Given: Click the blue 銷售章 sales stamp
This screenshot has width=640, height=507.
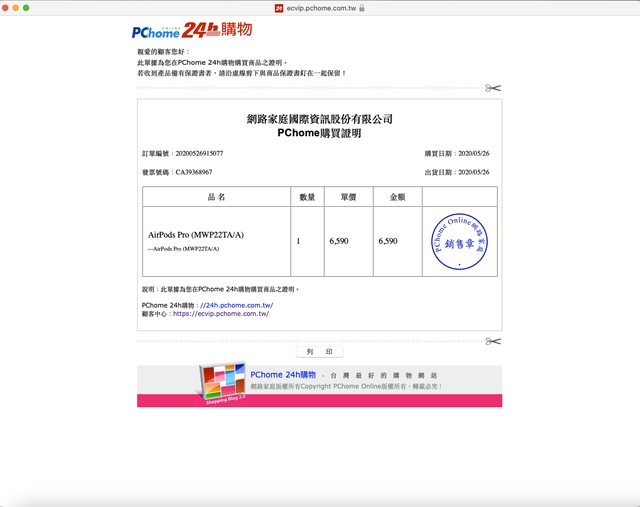Looking at the screenshot, I should pyautogui.click(x=459, y=242).
